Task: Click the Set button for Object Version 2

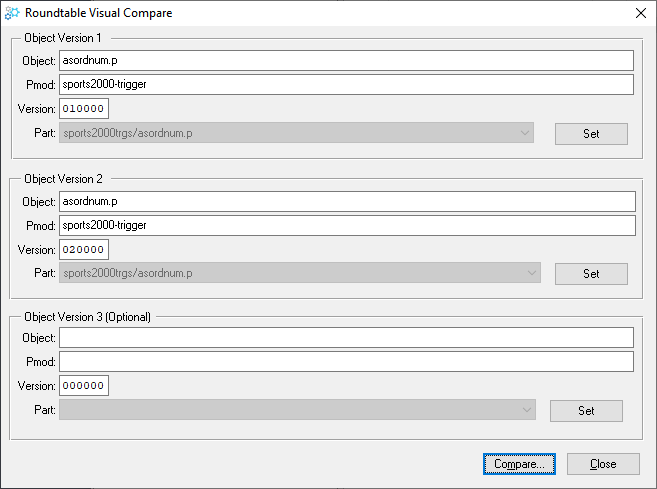Action: tap(591, 274)
